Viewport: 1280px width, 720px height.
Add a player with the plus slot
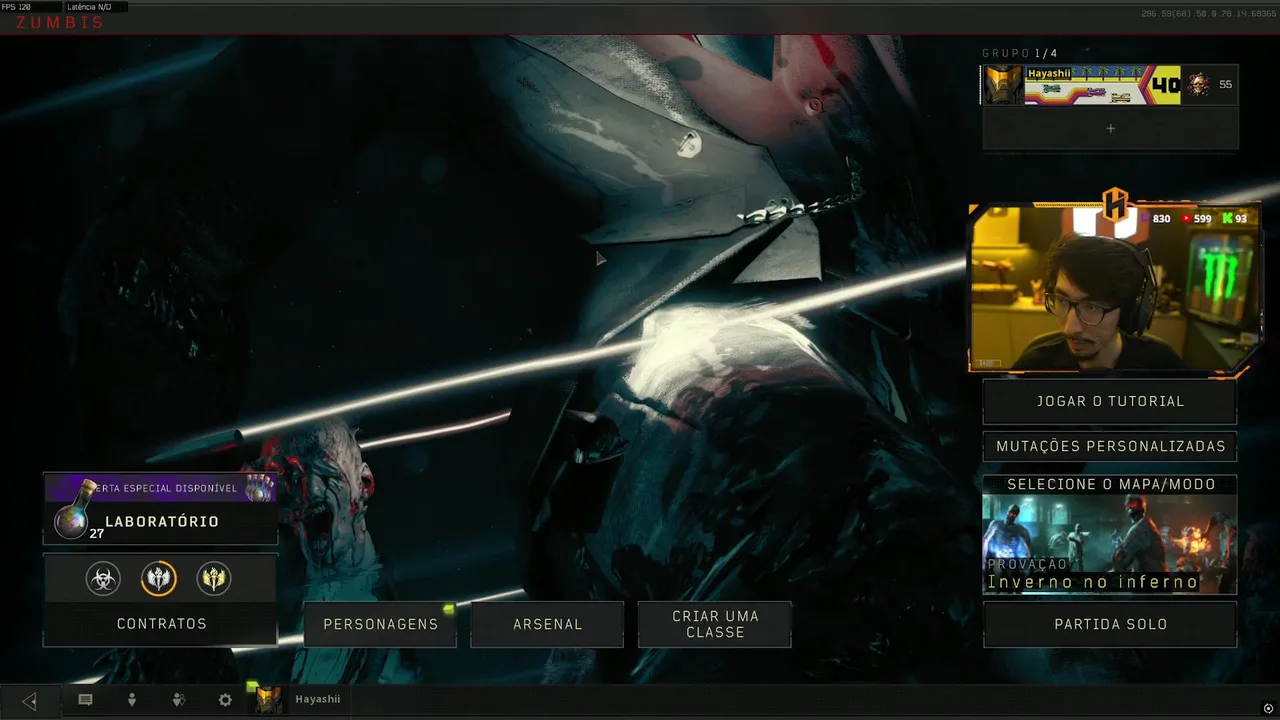pos(1110,128)
